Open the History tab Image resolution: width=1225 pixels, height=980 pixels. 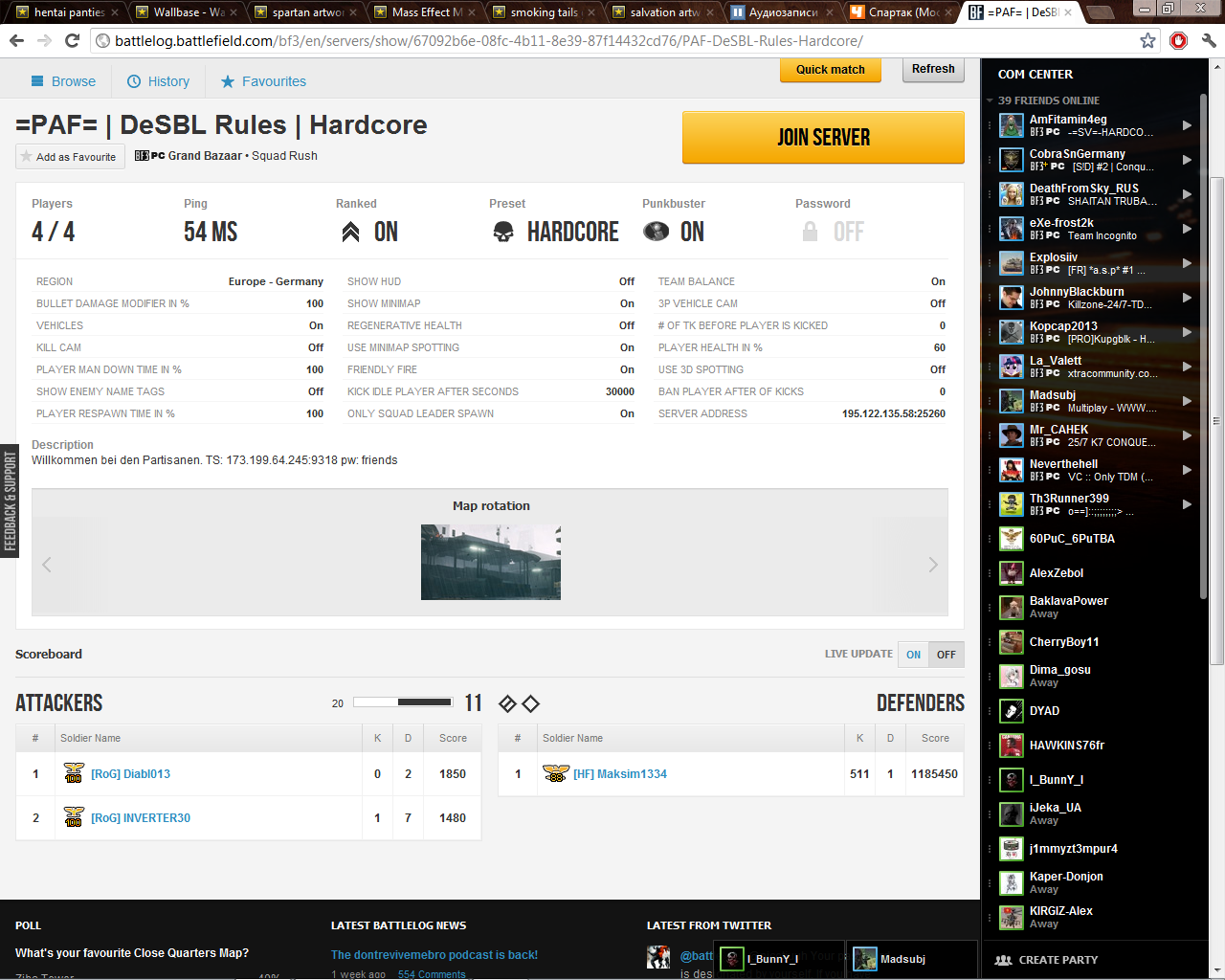tap(159, 81)
